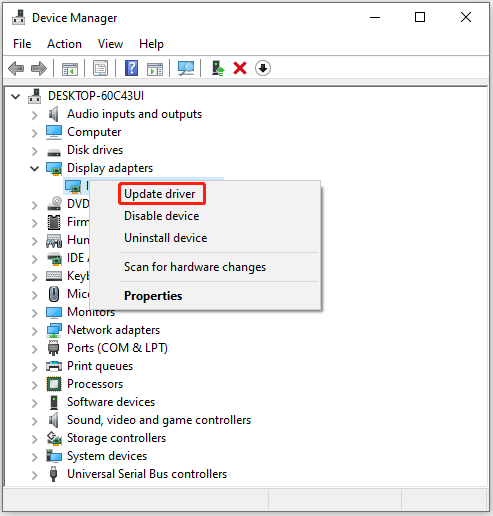Select Disable device in context menu
Viewport: 493px width, 516px height.
coord(162,216)
